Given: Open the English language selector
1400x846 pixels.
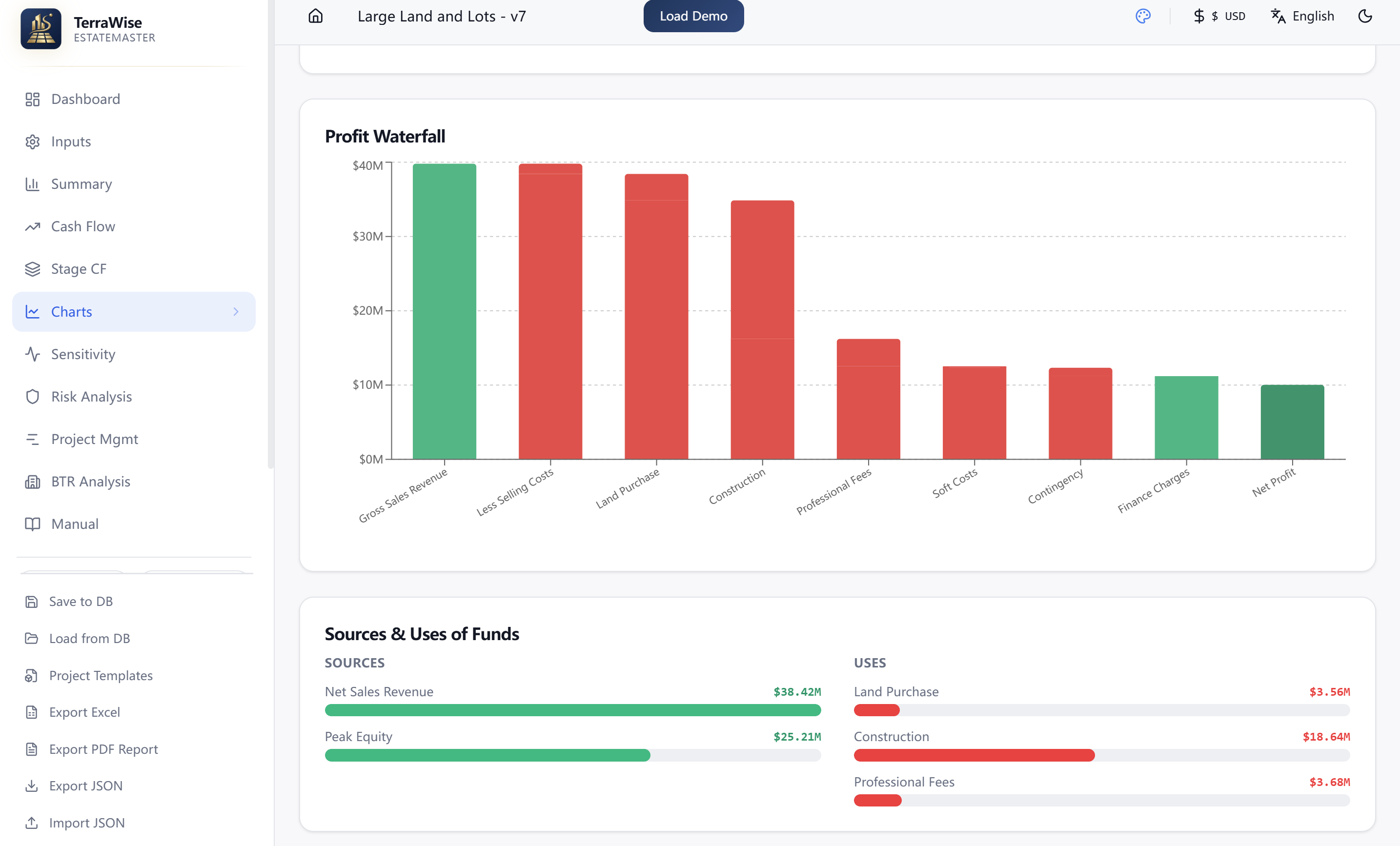Looking at the screenshot, I should (1302, 16).
